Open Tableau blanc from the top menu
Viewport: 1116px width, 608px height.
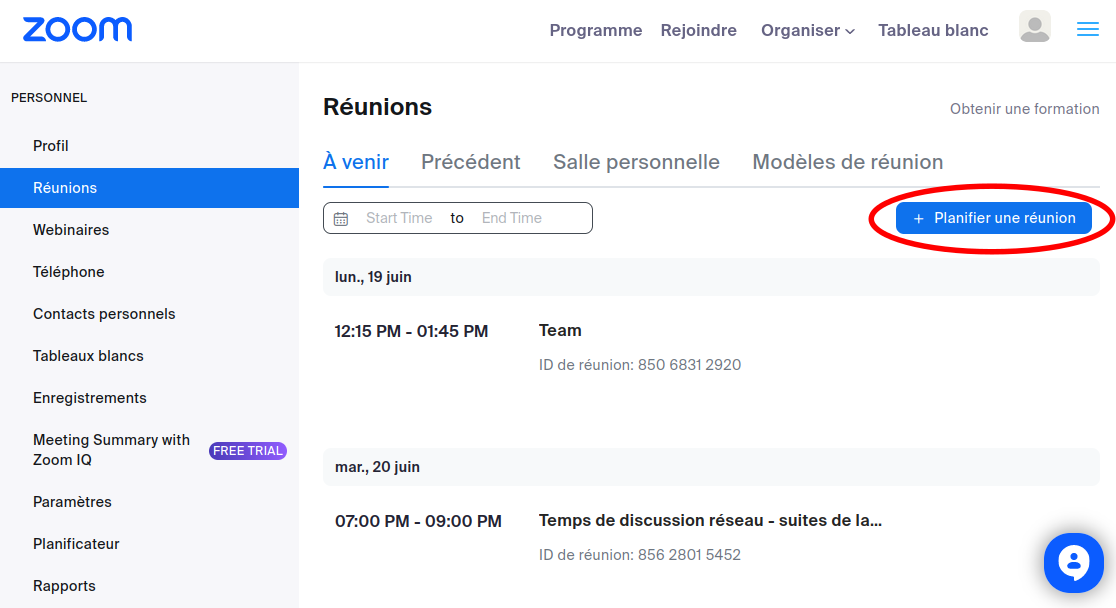[932, 30]
